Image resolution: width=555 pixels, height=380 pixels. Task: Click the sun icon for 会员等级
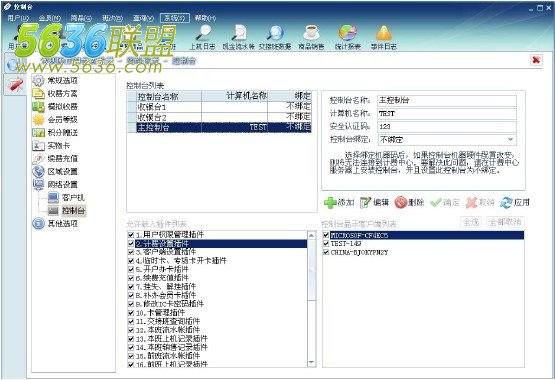[38, 120]
